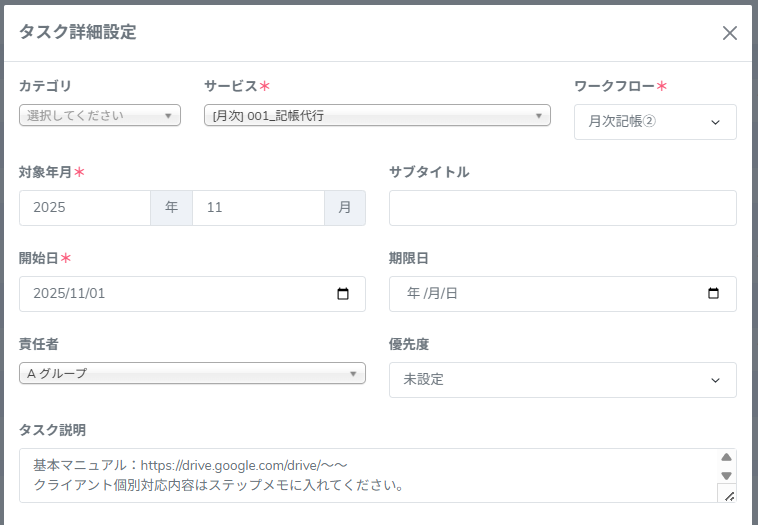Open the カテゴリ dropdown
This screenshot has width=758, height=525.
tap(100, 115)
